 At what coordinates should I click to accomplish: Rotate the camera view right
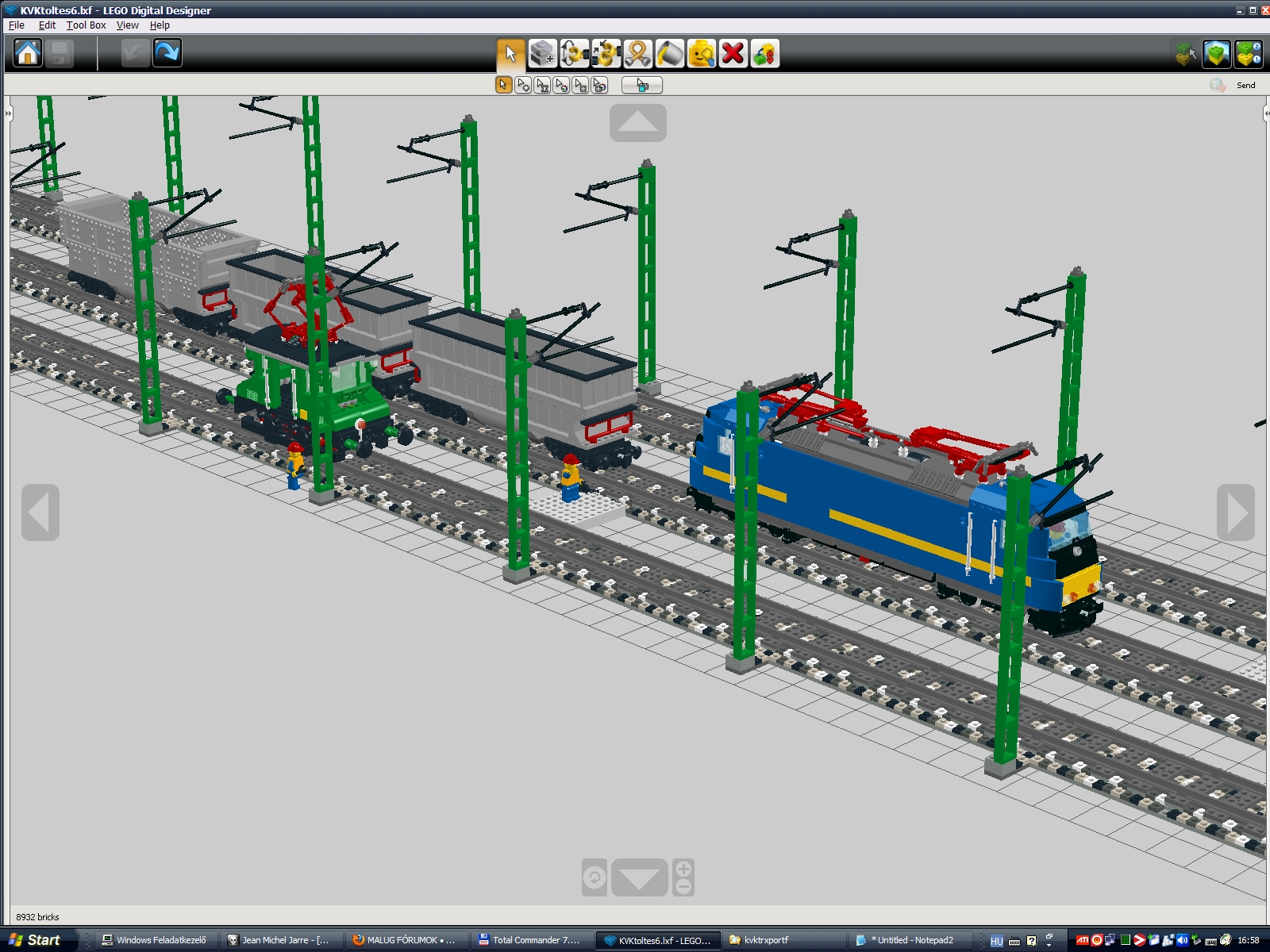[1235, 512]
